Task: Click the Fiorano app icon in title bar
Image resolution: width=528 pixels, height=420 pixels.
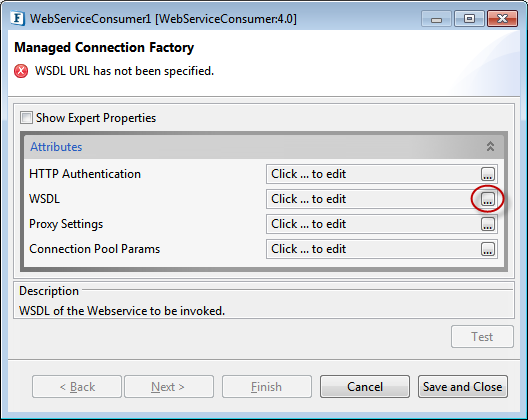Action: tap(18, 19)
